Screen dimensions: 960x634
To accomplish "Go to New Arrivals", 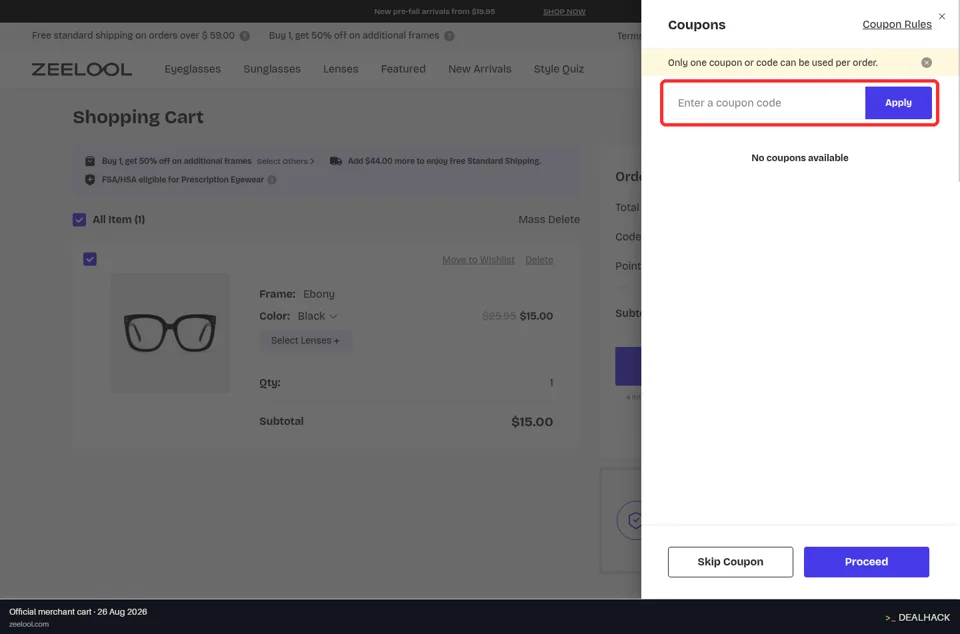I will (x=479, y=69).
